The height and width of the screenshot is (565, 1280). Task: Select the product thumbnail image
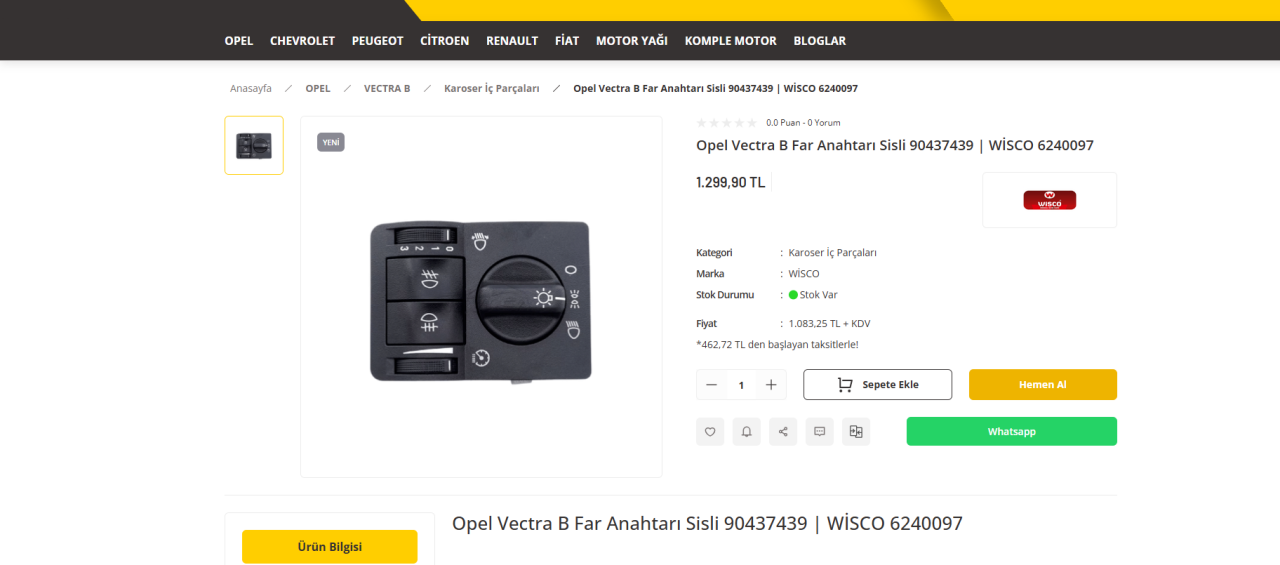click(254, 145)
